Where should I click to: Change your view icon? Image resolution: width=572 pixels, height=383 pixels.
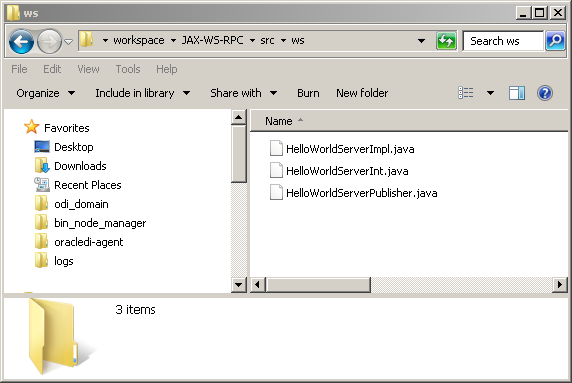click(x=466, y=93)
